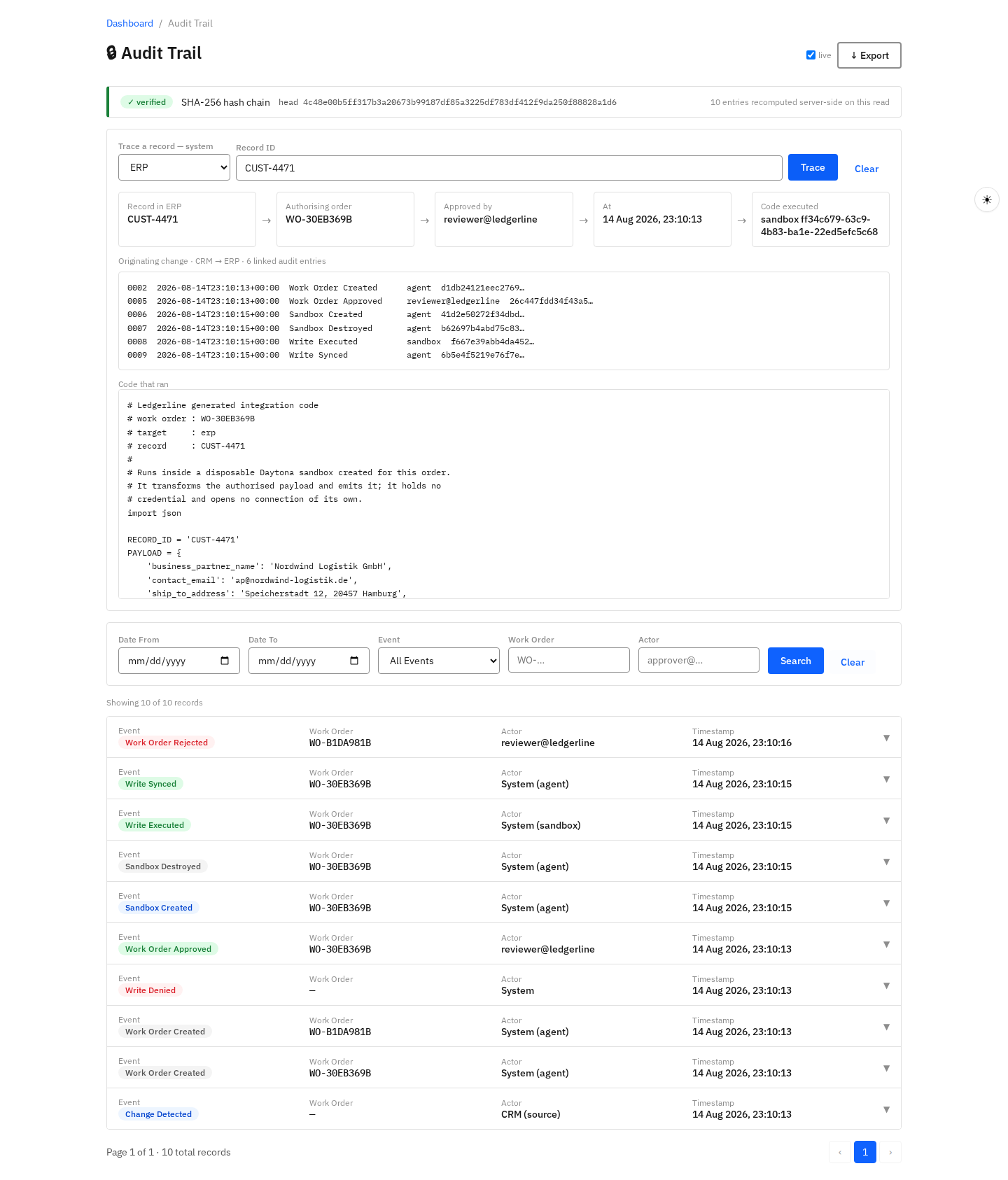Click the head hash value text

(x=460, y=102)
